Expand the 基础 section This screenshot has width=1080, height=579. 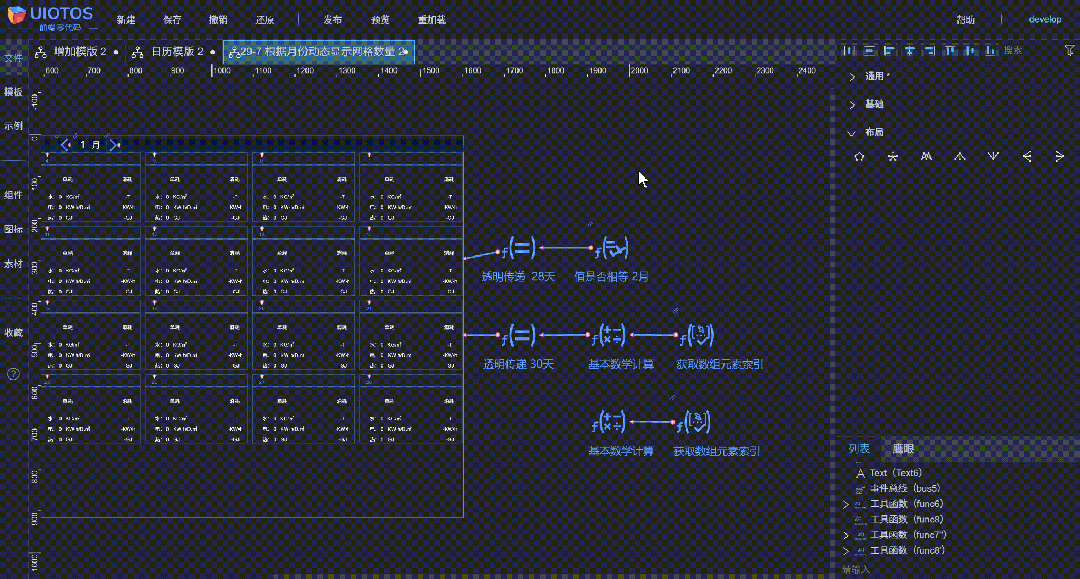[x=852, y=105]
